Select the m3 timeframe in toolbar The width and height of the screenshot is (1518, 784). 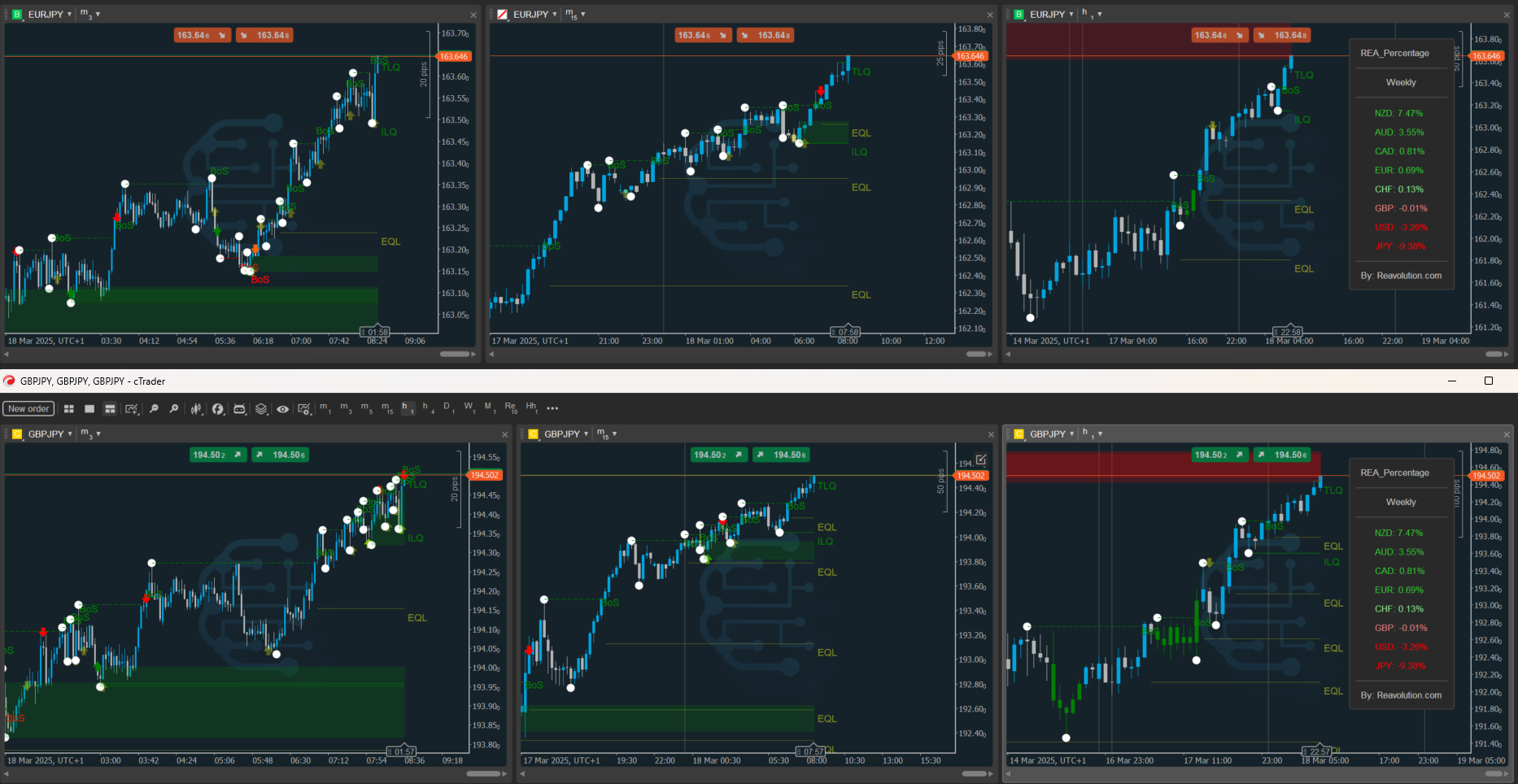click(346, 407)
